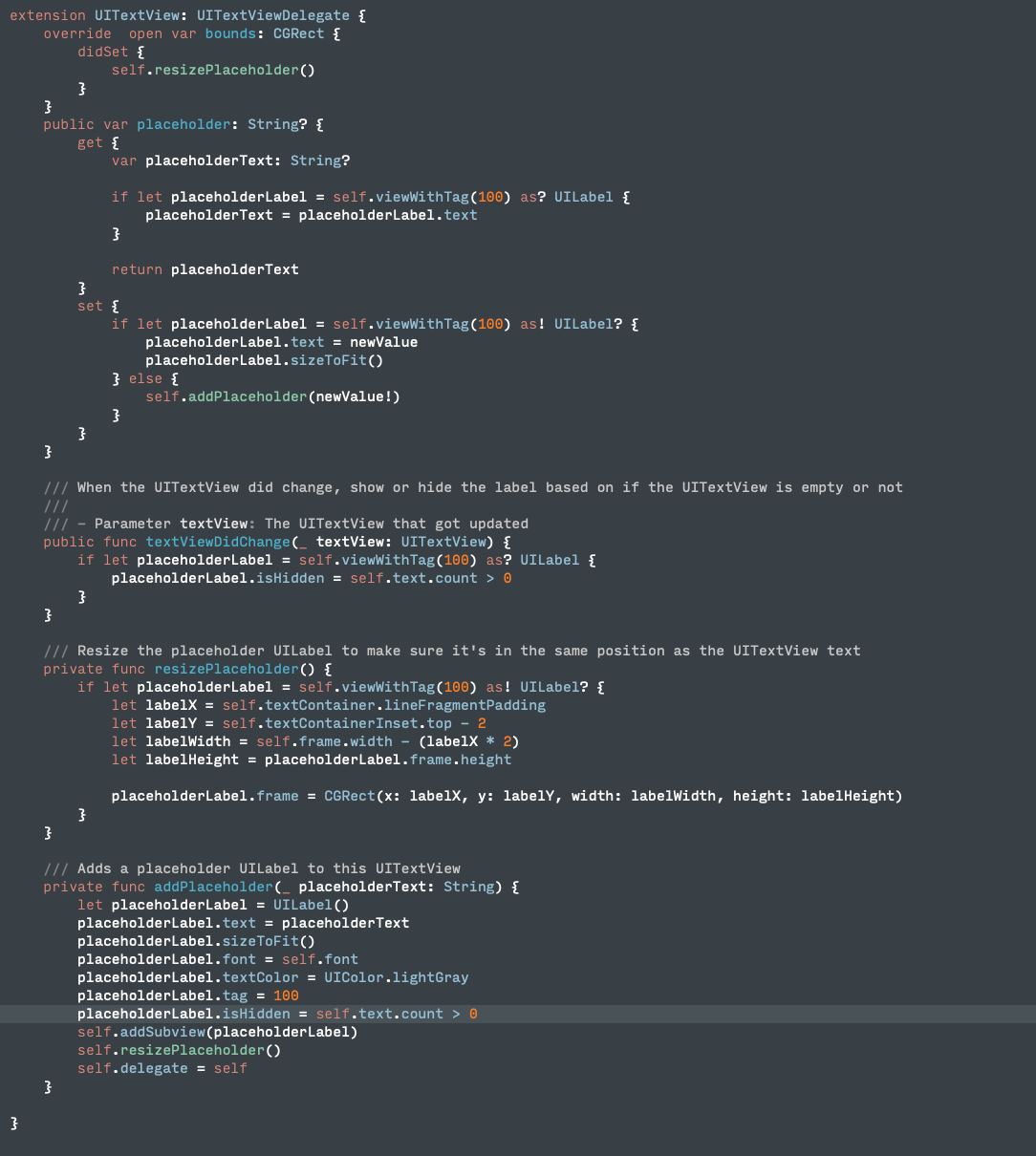Click 'textContainerInset' property

click(341, 723)
